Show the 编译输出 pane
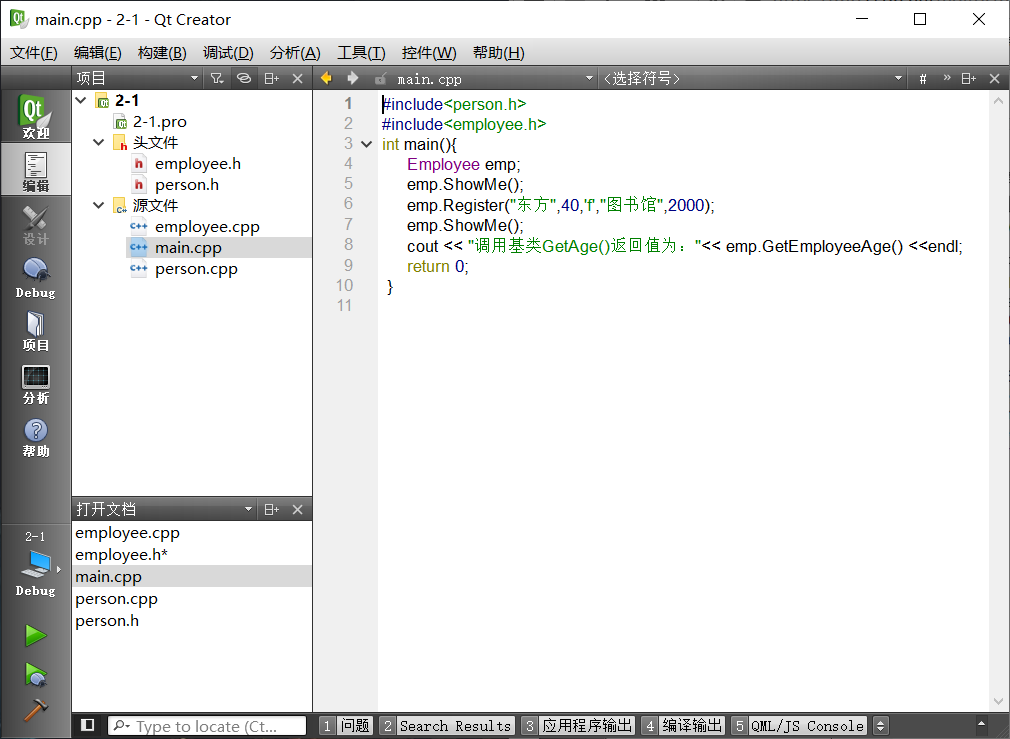Viewport: 1010px width, 739px height. [x=683, y=726]
